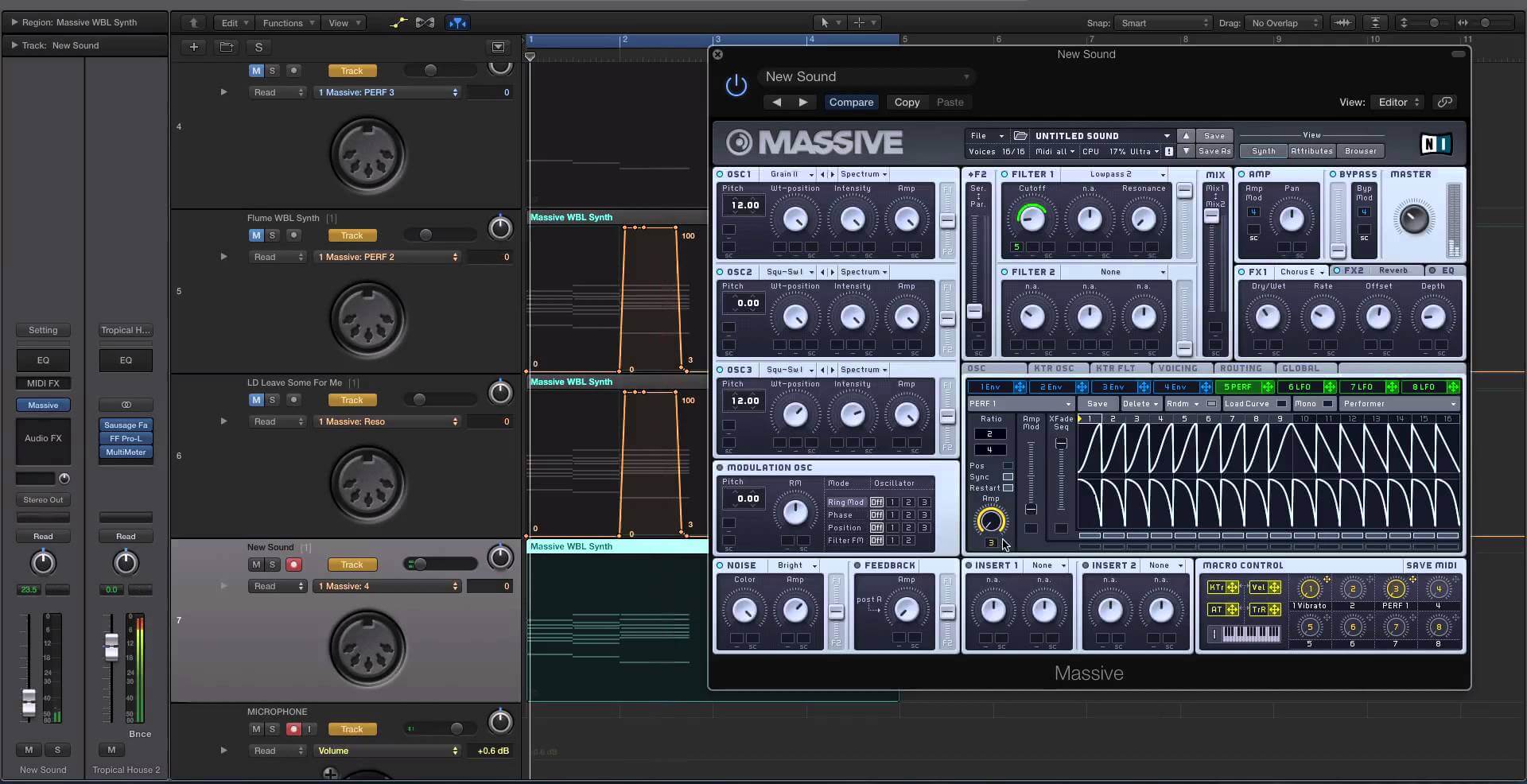1527x784 pixels.
Task: Click the 8LFO modulation drag handle
Action: [x=1454, y=387]
